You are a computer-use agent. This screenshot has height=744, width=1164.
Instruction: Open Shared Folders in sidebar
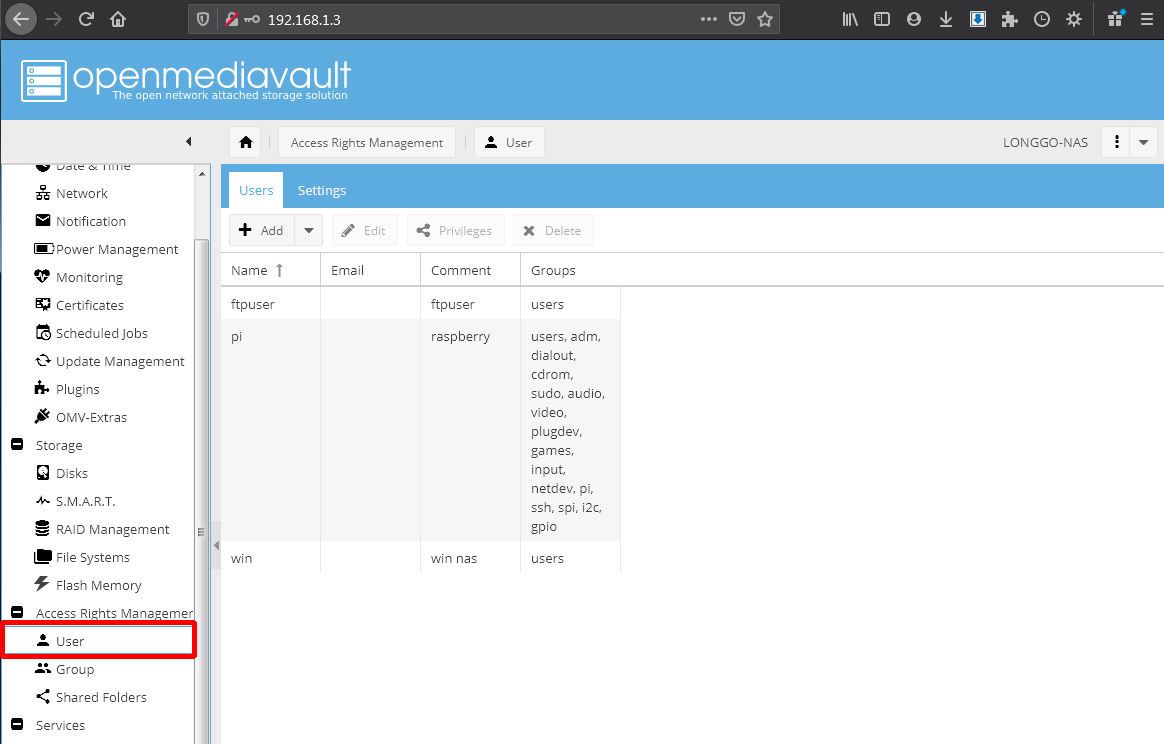(101, 697)
